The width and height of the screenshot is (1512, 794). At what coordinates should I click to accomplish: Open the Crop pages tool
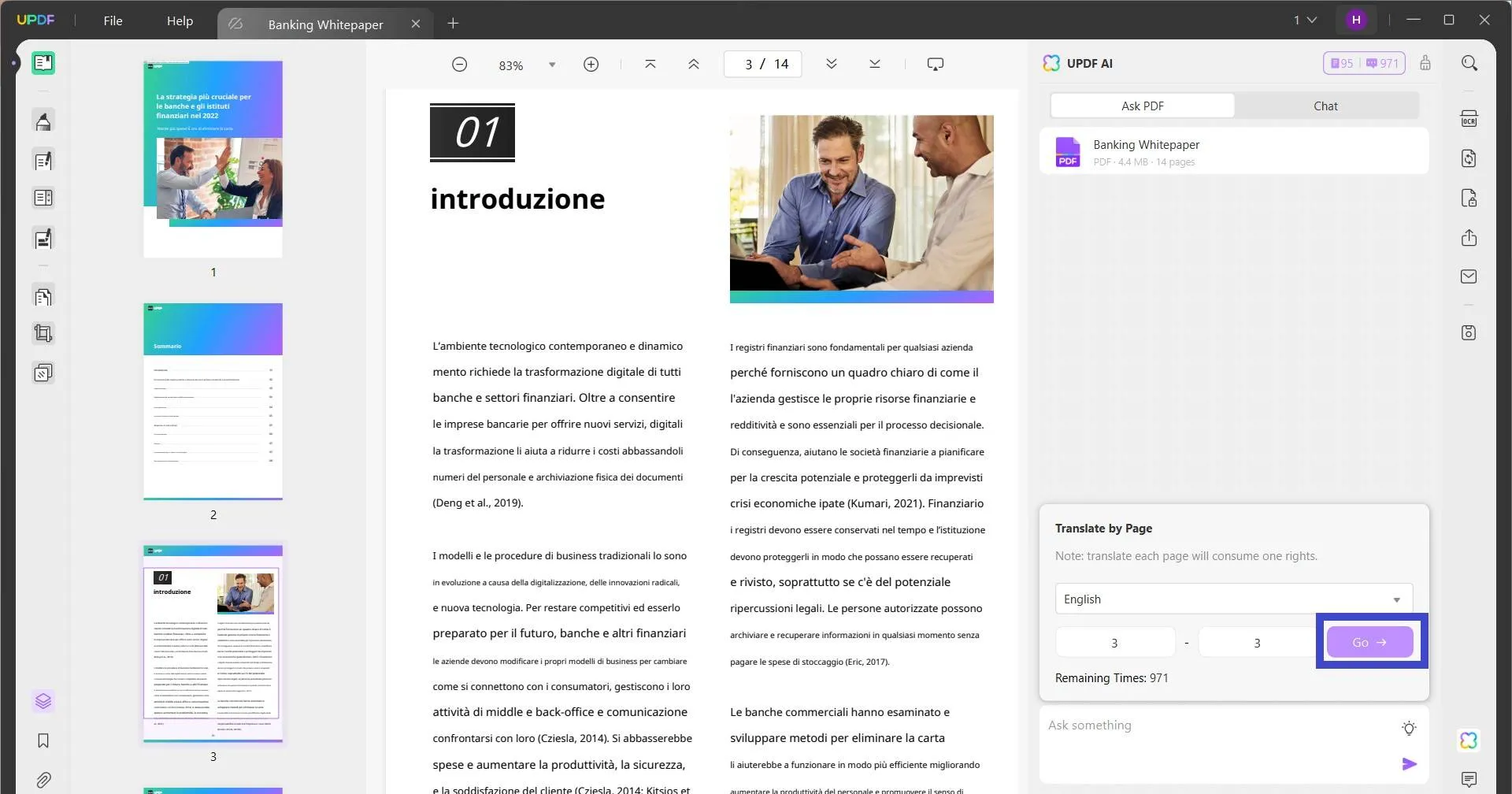43,332
